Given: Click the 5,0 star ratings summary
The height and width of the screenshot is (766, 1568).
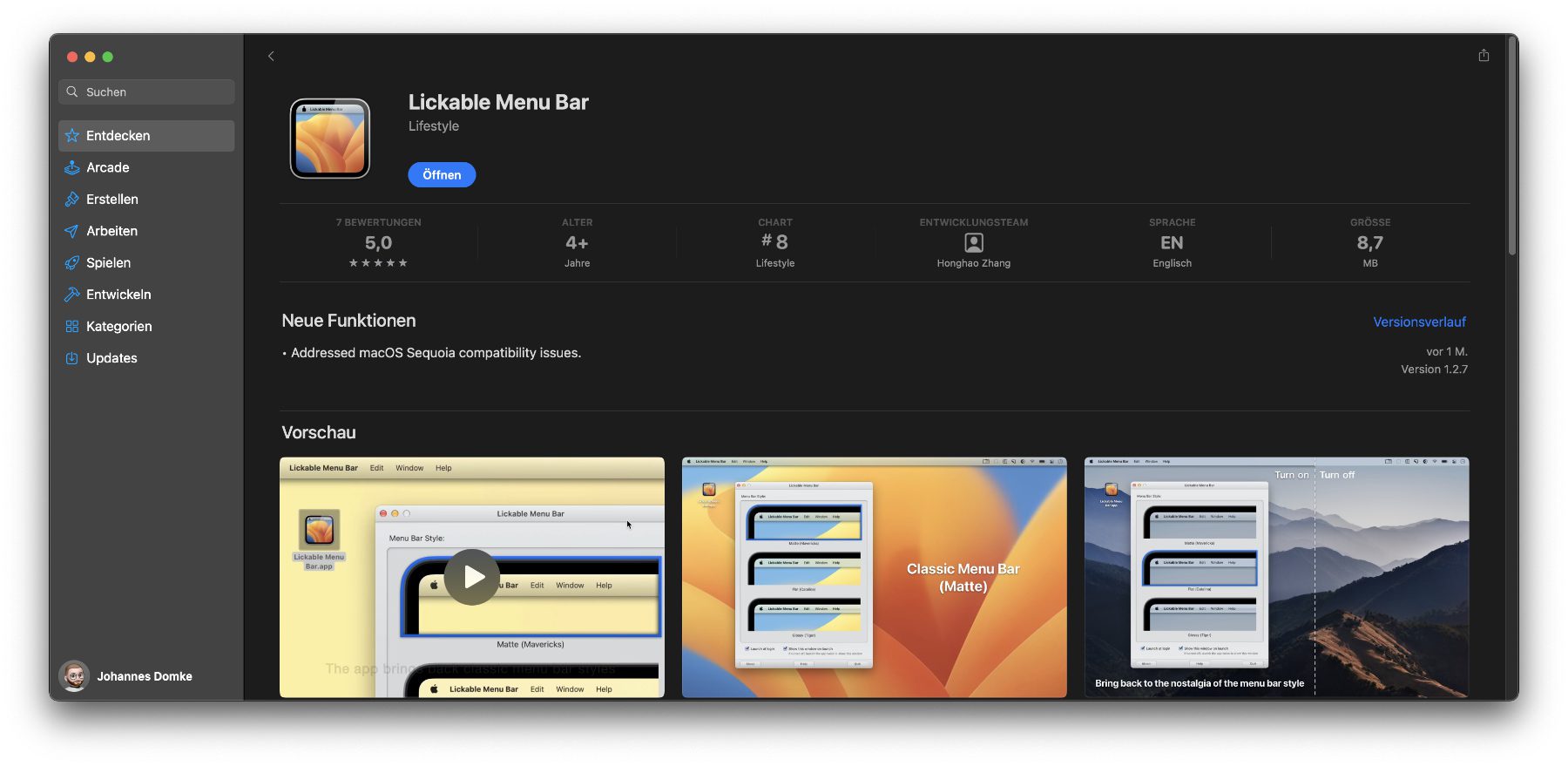Looking at the screenshot, I should 378,244.
